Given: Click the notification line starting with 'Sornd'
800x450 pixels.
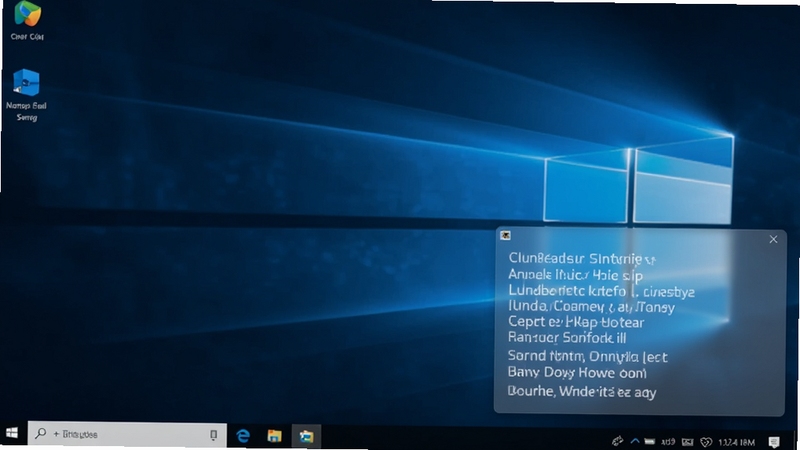Looking at the screenshot, I should pyautogui.click(x=587, y=356).
